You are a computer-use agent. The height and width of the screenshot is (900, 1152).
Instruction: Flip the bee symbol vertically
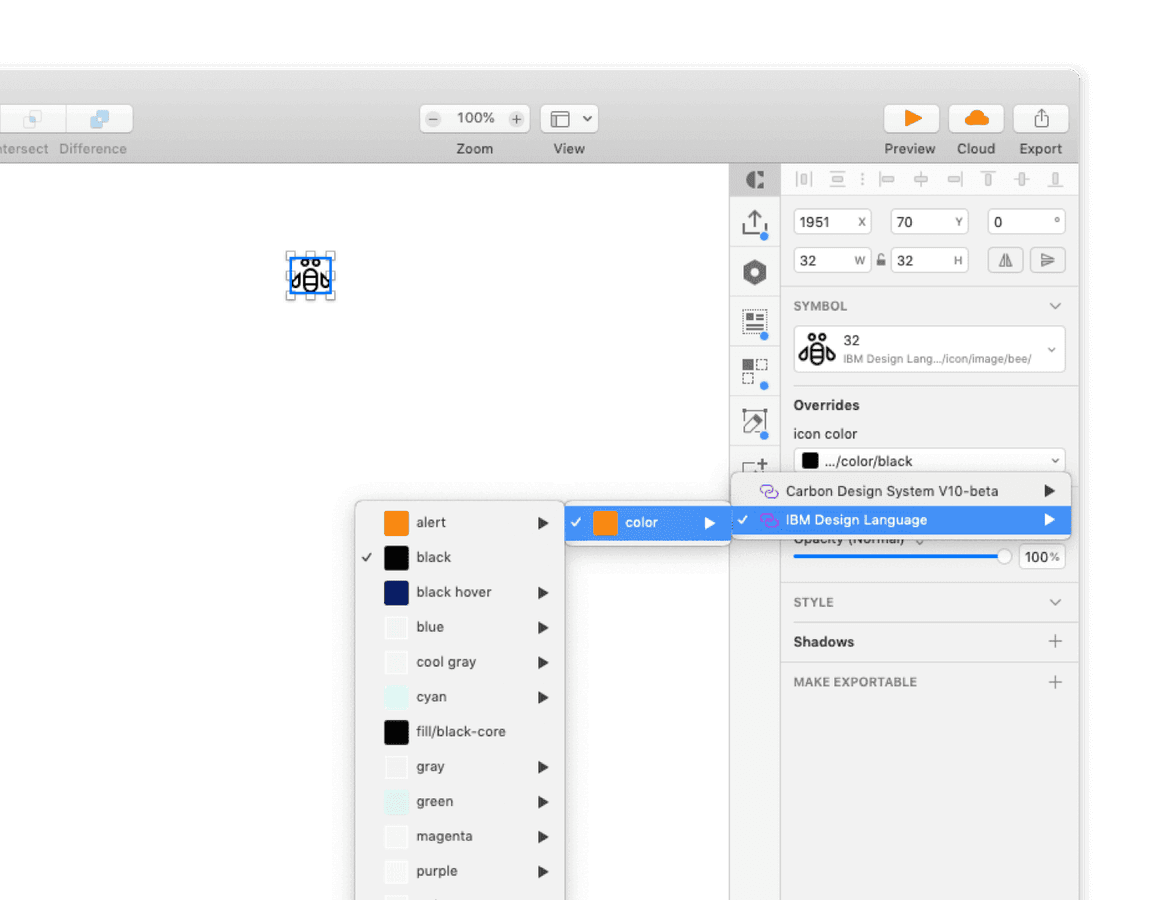tap(1047, 260)
